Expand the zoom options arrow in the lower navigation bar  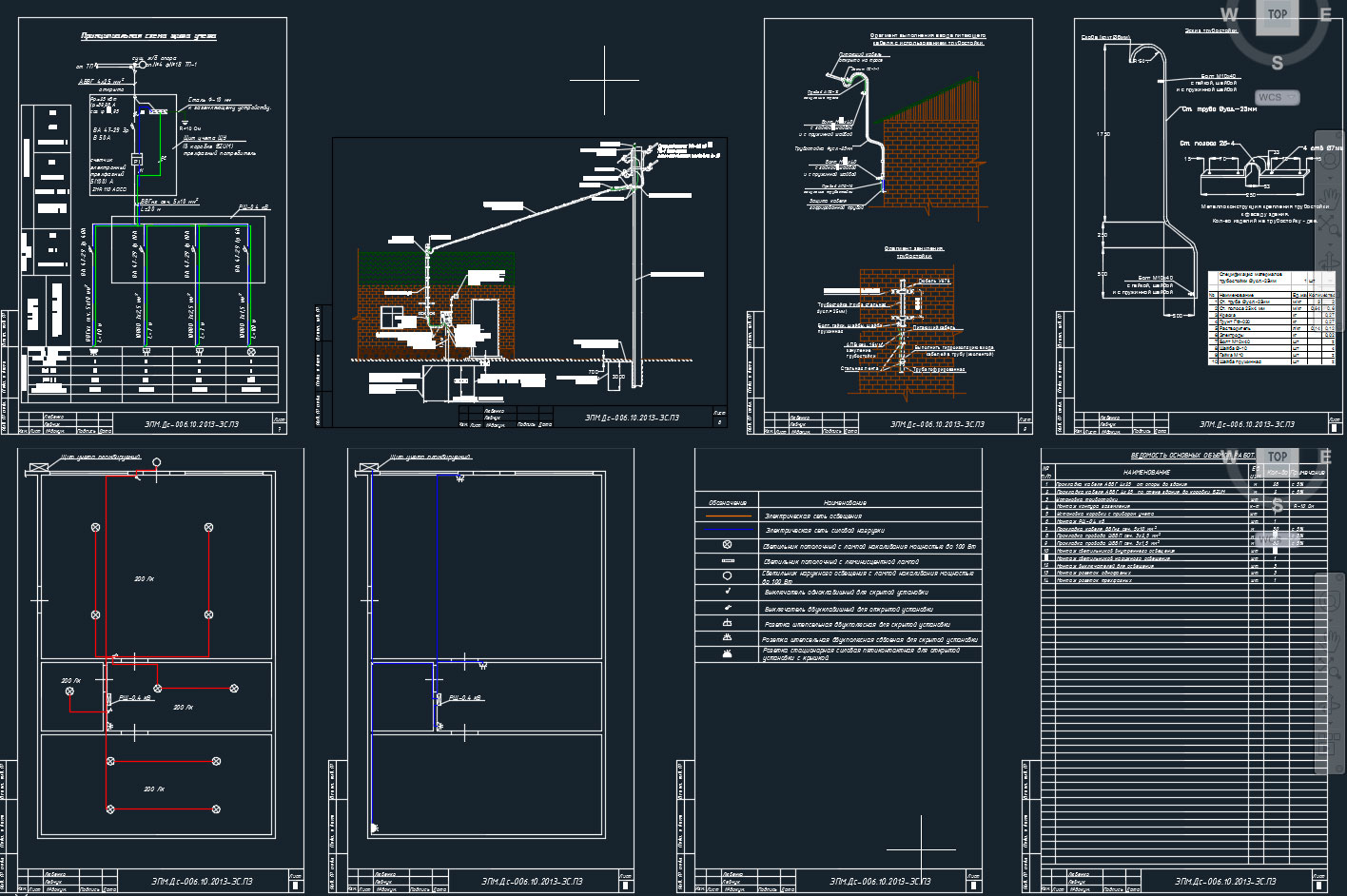(1330, 687)
